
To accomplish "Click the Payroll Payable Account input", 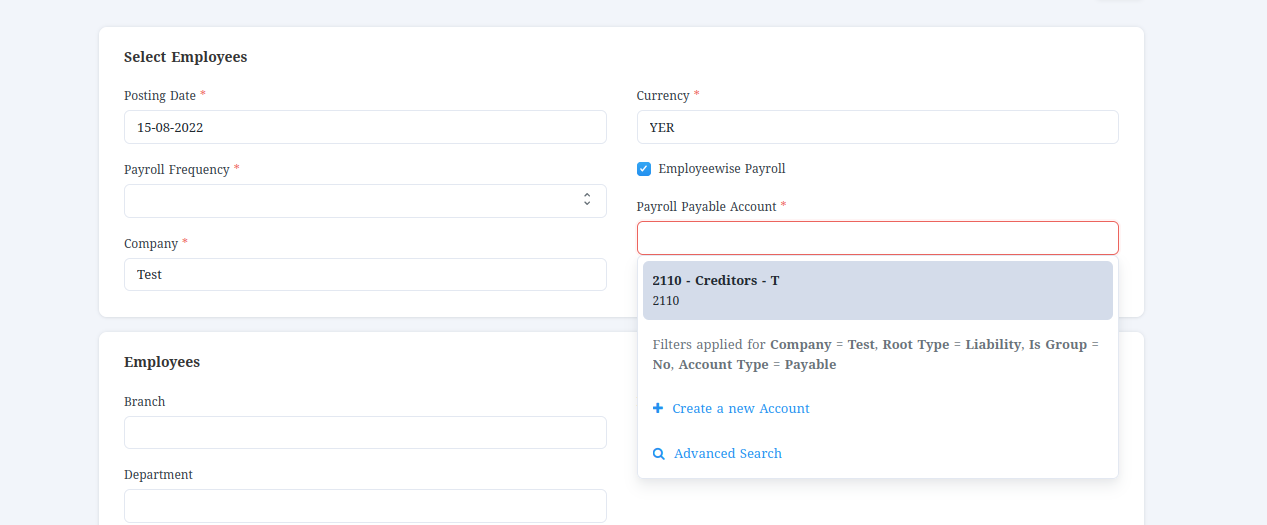I will (877, 238).
